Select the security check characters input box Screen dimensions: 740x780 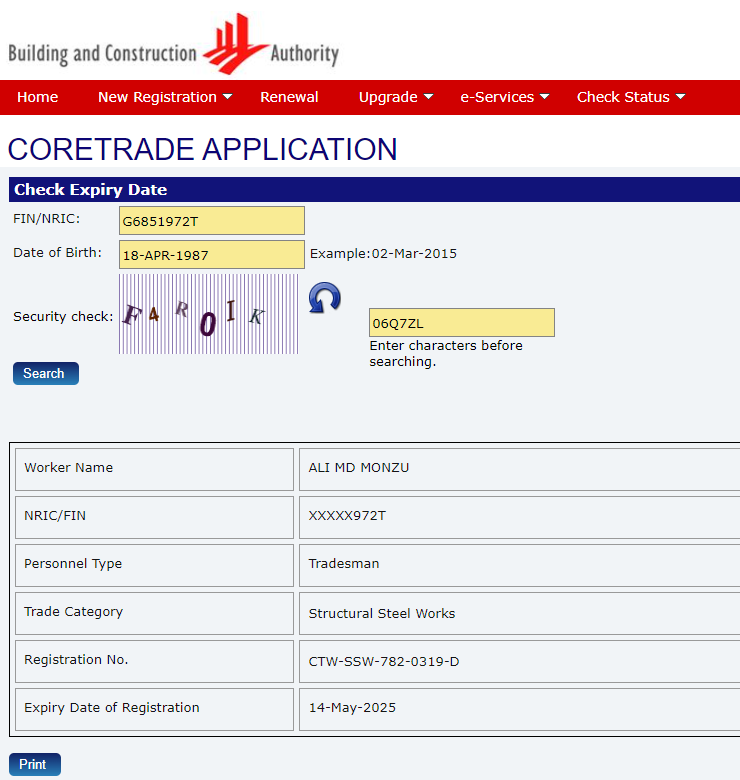tap(461, 323)
